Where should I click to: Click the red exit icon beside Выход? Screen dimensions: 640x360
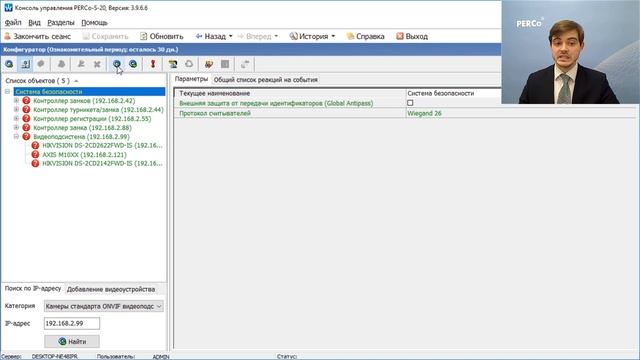[400, 36]
